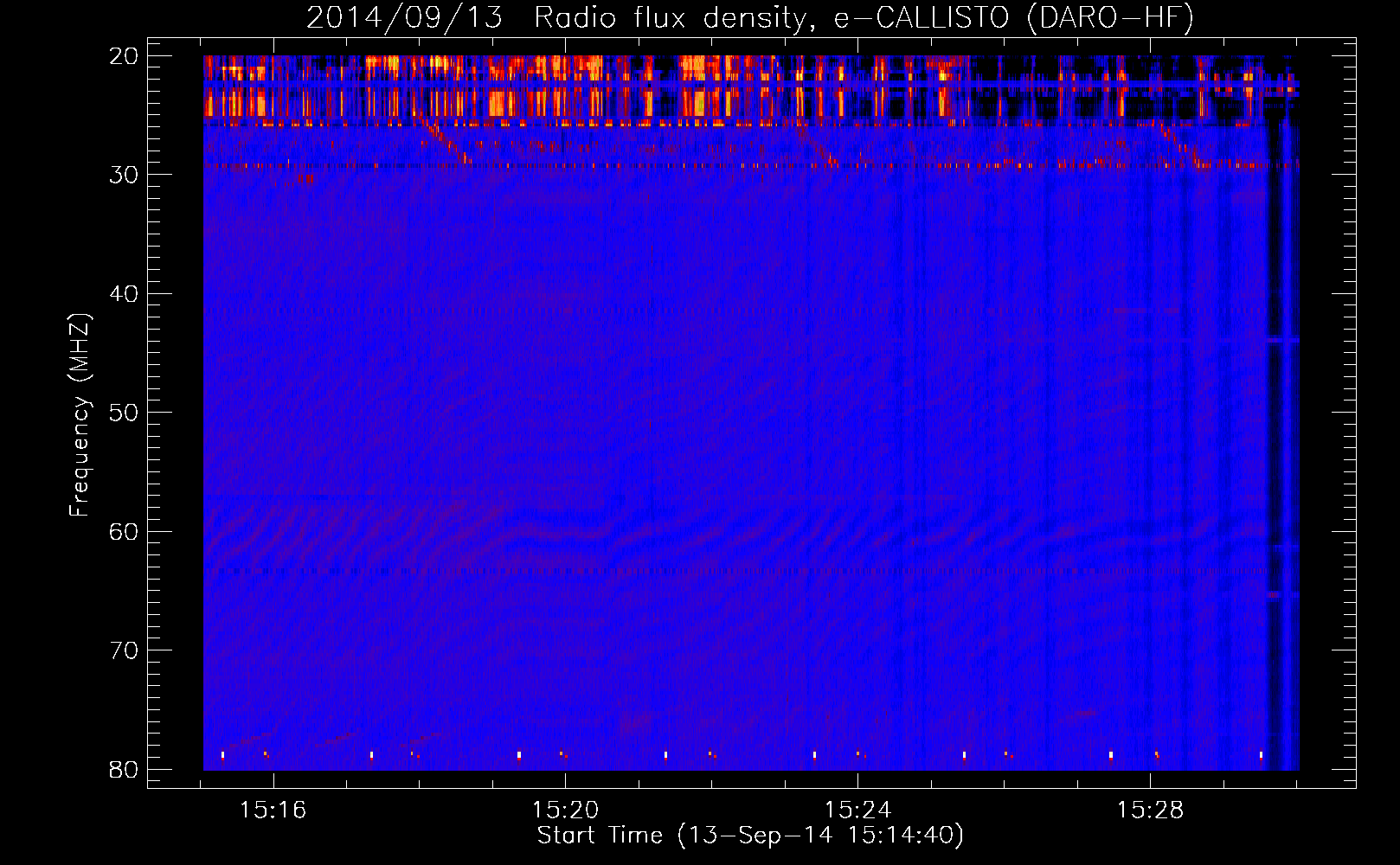Click the 40 frequency tick label
The image size is (1400, 865).
point(125,294)
